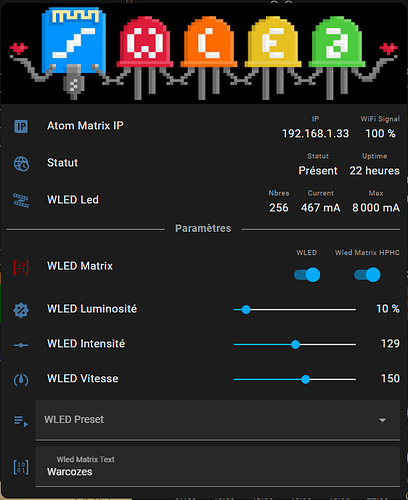The width and height of the screenshot is (408, 500).
Task: Click the WLED Preset dropdown arrow
Action: [383, 420]
